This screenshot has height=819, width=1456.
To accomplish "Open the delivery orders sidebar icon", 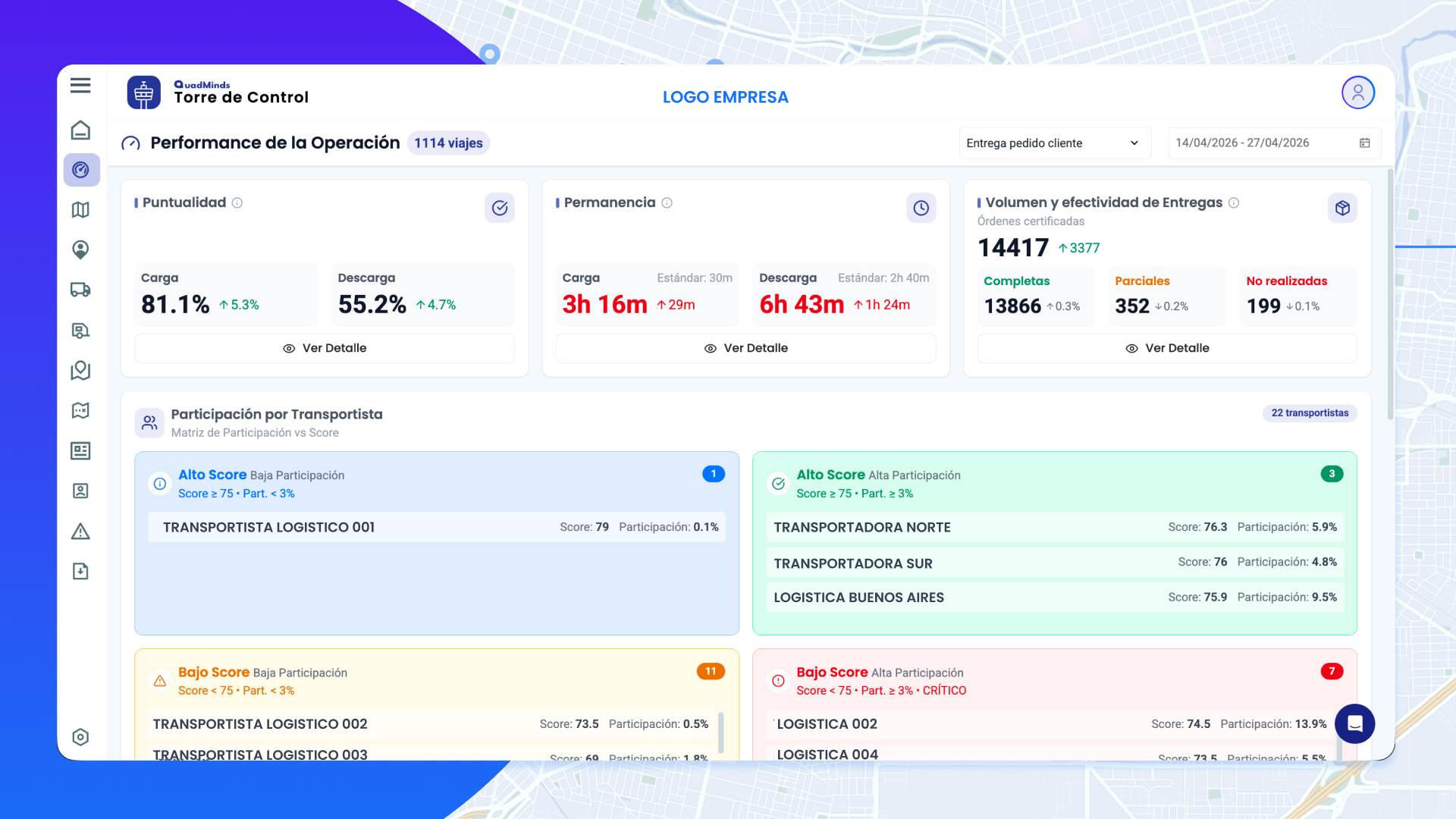I will point(80,330).
